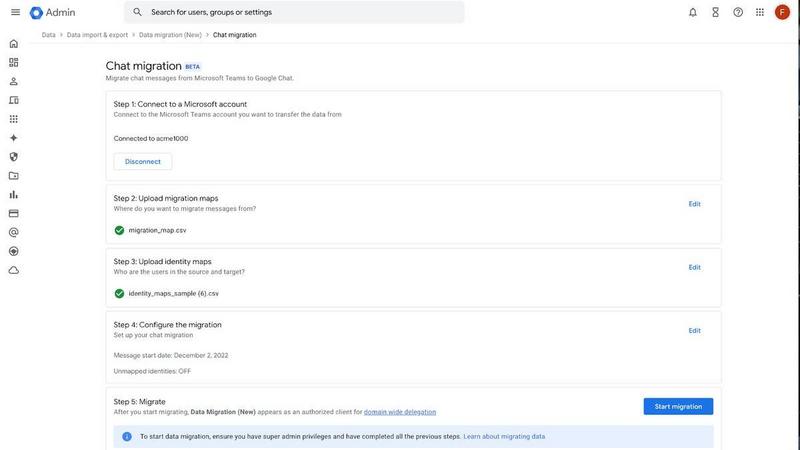Open Data folder icon in the sidebar
Screen dimensions: 800x450
tap(14, 176)
